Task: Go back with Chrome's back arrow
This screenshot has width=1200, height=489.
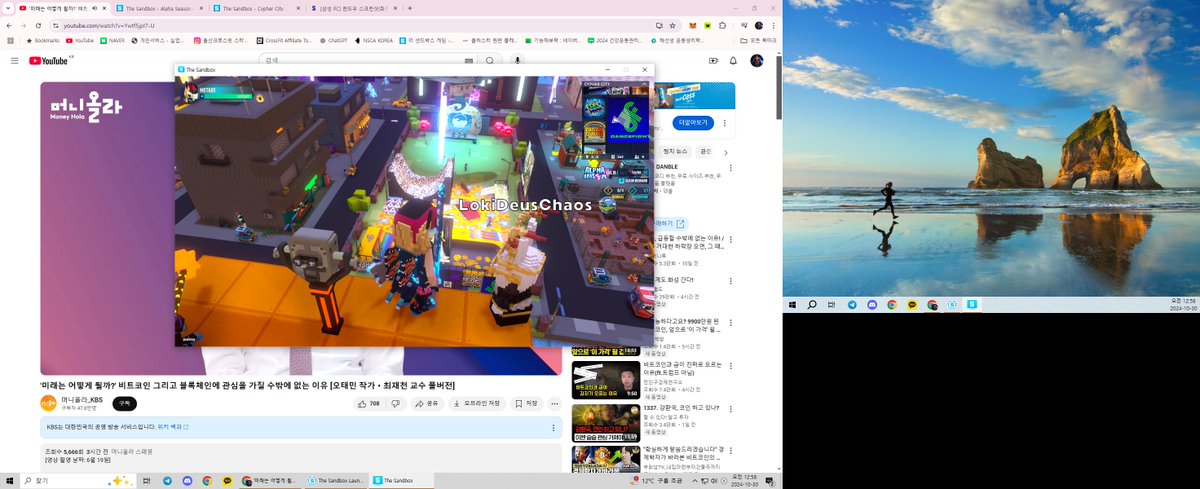Action: click(9, 25)
